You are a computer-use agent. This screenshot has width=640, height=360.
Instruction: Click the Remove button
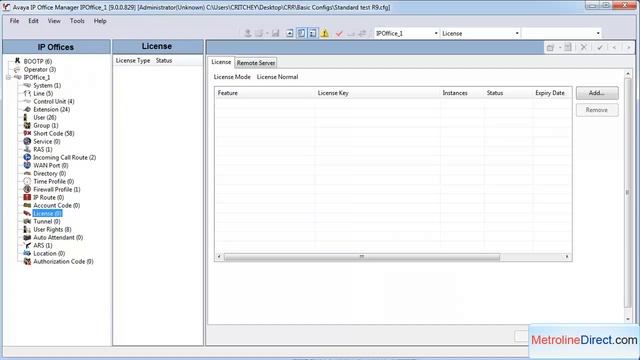tap(597, 110)
